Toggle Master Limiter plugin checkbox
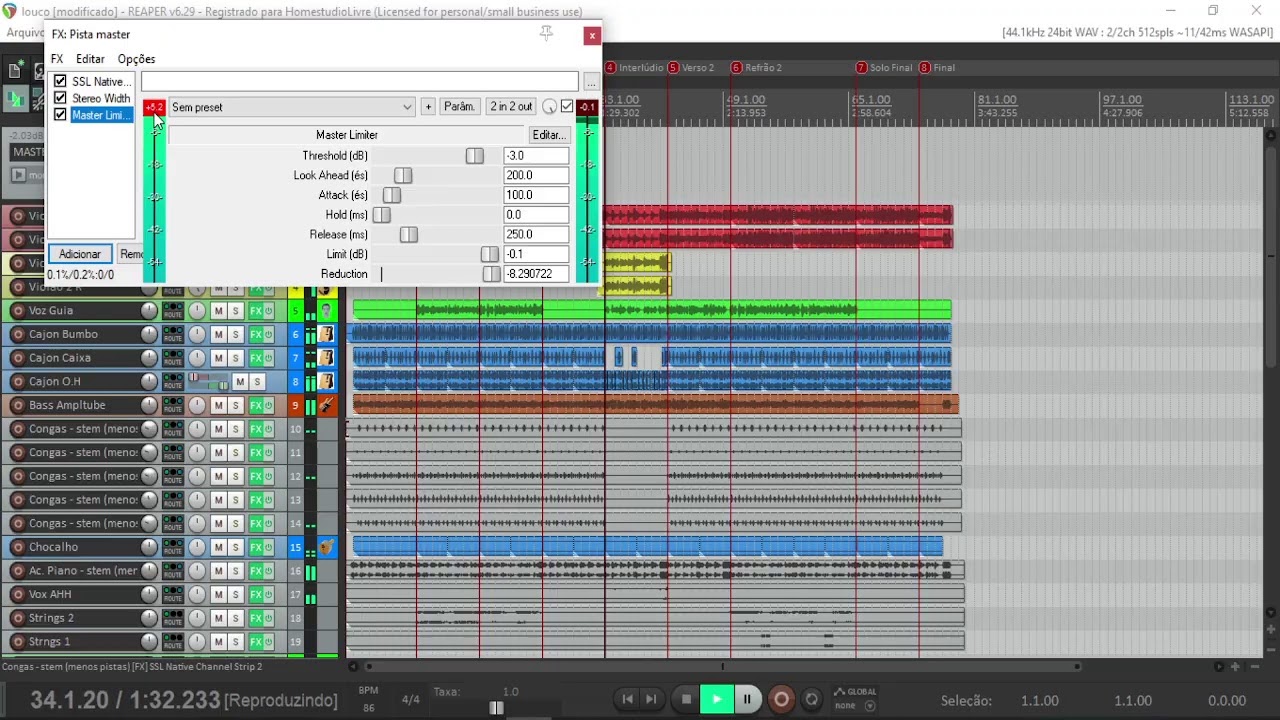This screenshot has height=720, width=1280. [60, 115]
